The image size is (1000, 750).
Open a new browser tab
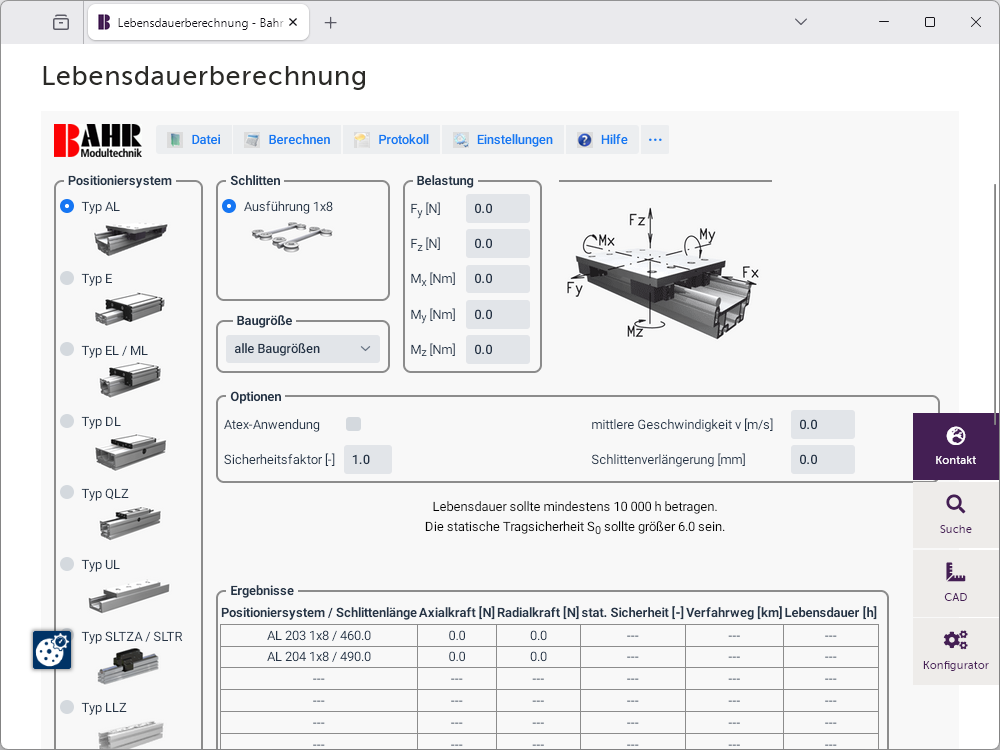click(x=331, y=22)
